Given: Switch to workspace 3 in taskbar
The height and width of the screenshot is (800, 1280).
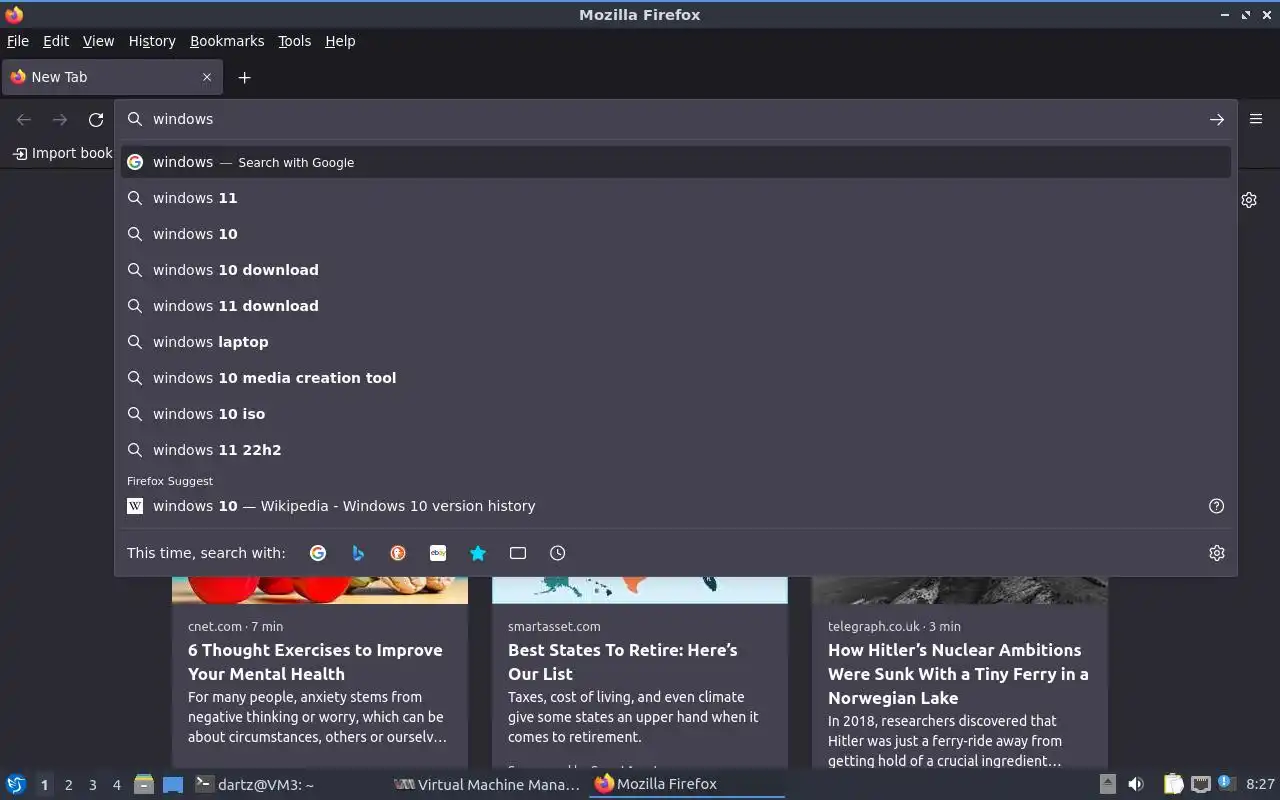Looking at the screenshot, I should pos(92,785).
